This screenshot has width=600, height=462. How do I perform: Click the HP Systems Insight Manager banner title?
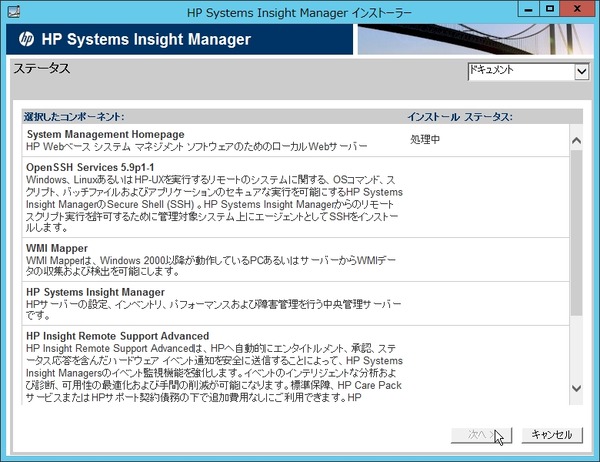click(x=146, y=39)
